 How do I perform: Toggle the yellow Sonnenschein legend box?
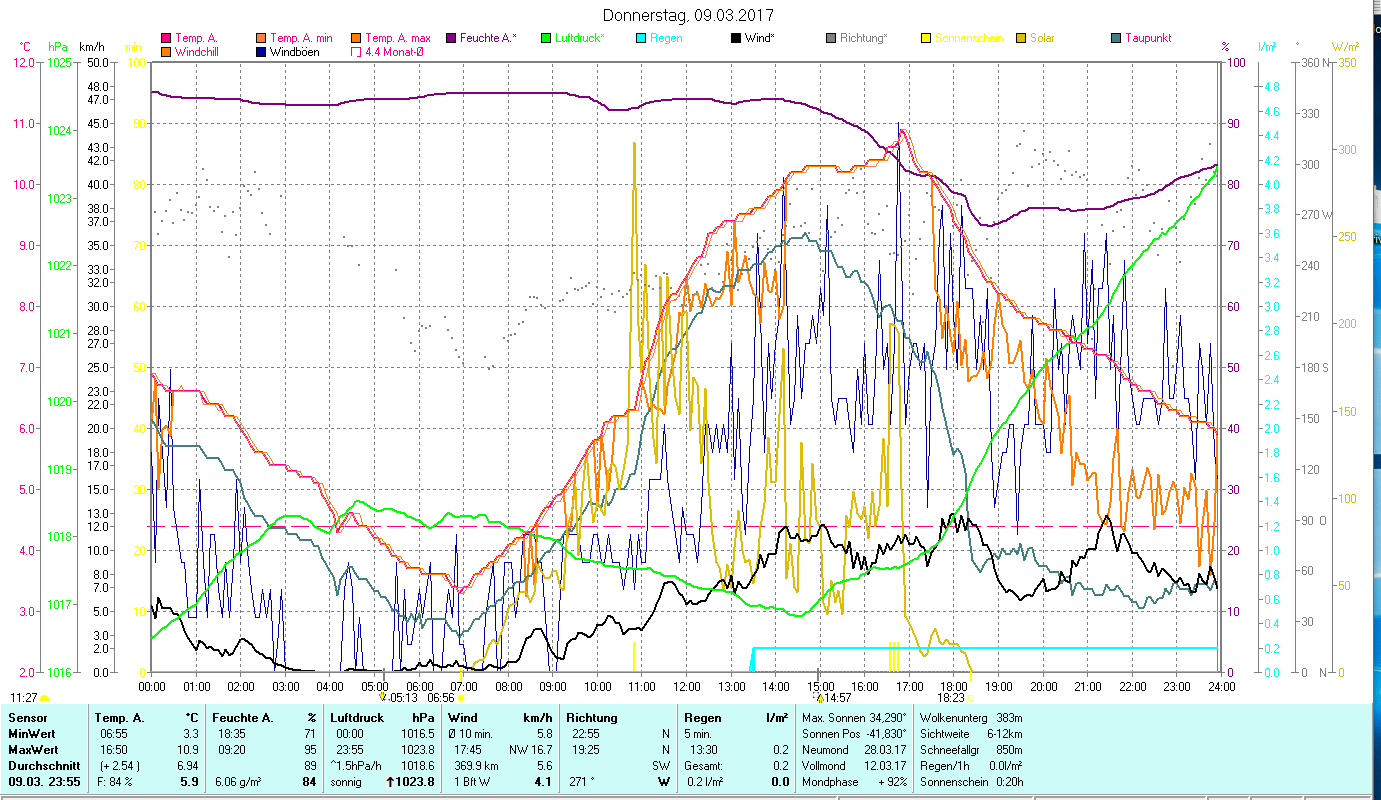click(x=926, y=38)
